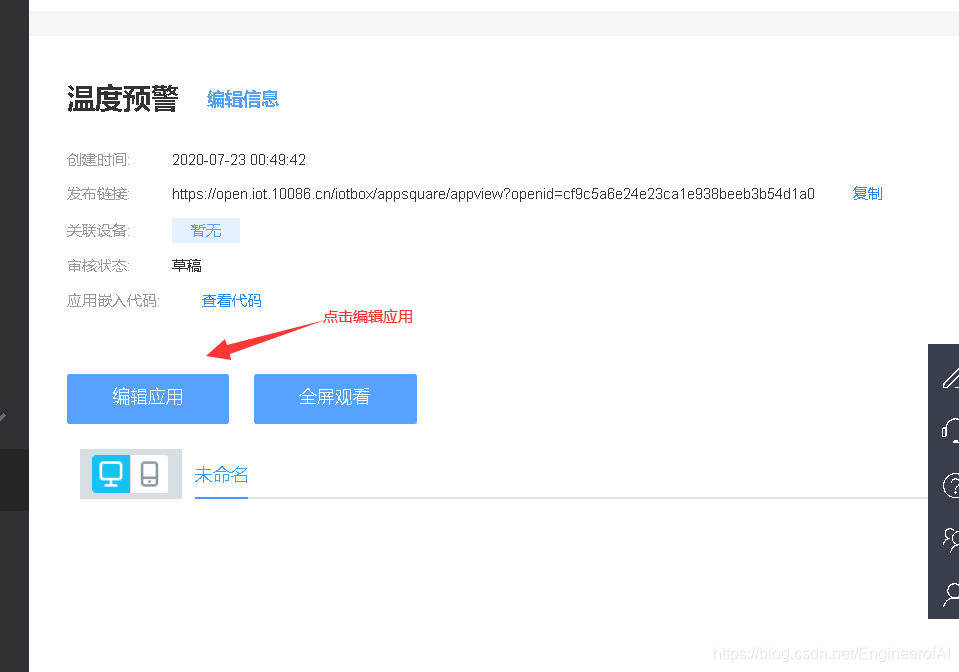
Task: Open 编辑信息 next to the app title
Action: (x=242, y=99)
